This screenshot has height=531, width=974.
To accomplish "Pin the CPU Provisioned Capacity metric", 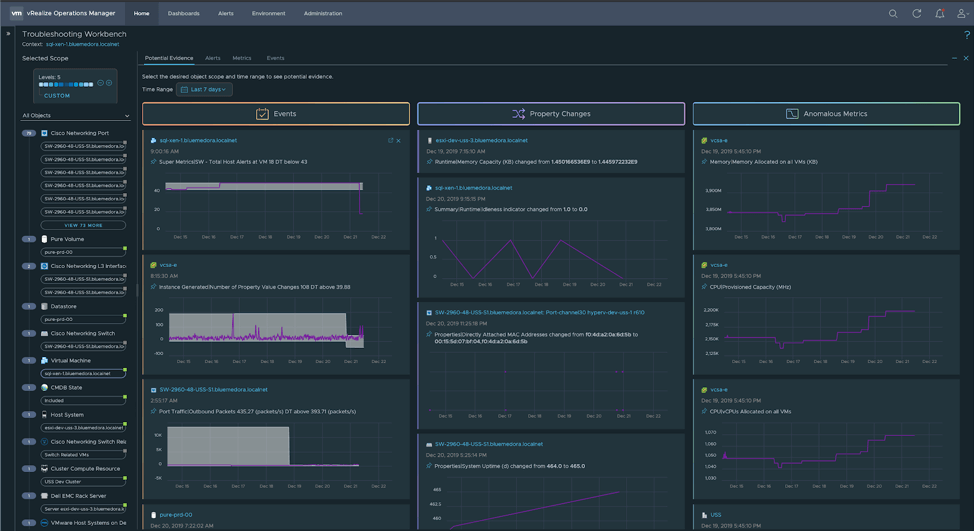I will pos(704,287).
